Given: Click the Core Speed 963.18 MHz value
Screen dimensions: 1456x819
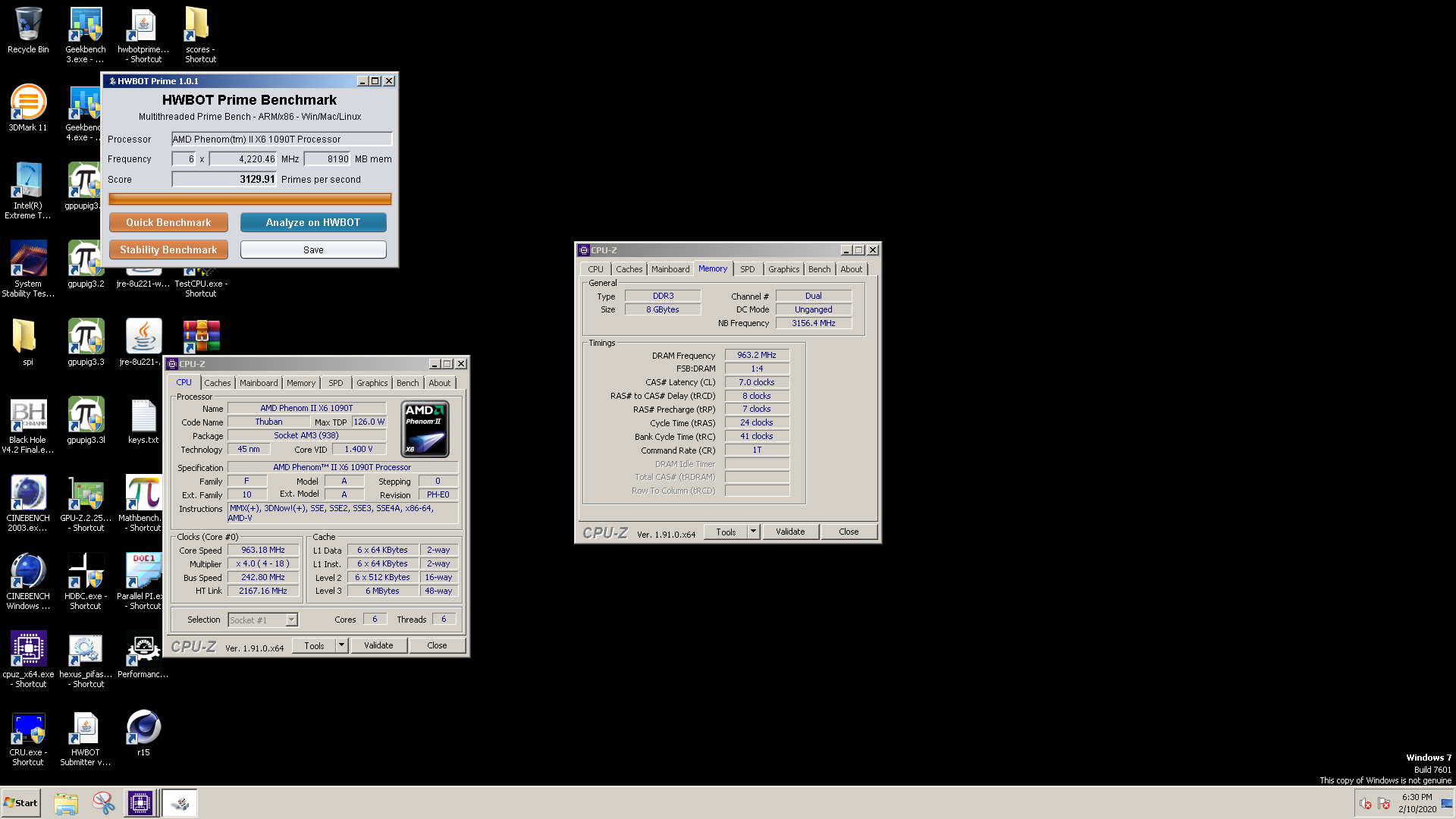Looking at the screenshot, I should click(263, 550).
